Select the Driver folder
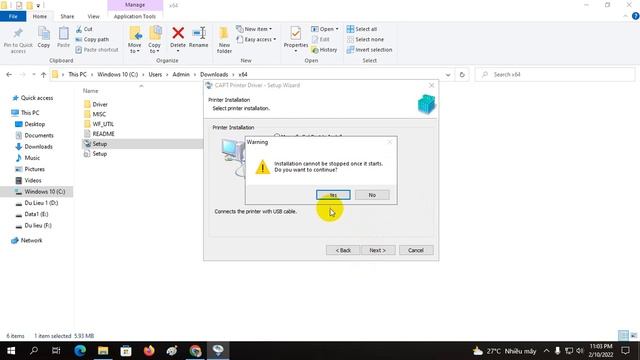The height and width of the screenshot is (360, 640). point(100,104)
